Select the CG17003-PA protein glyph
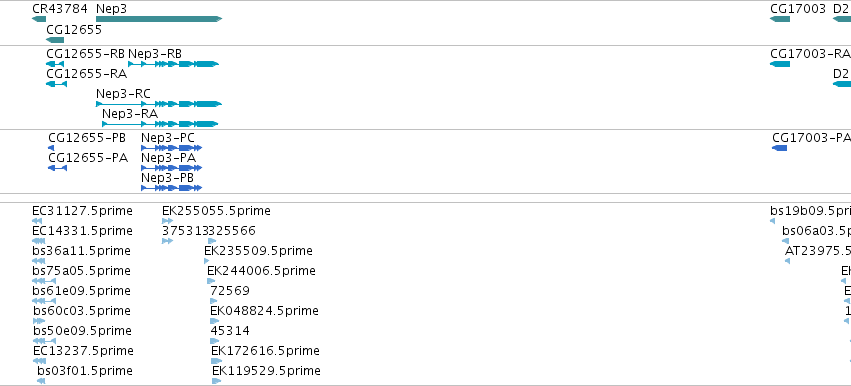The image size is (851, 386). tap(779, 148)
